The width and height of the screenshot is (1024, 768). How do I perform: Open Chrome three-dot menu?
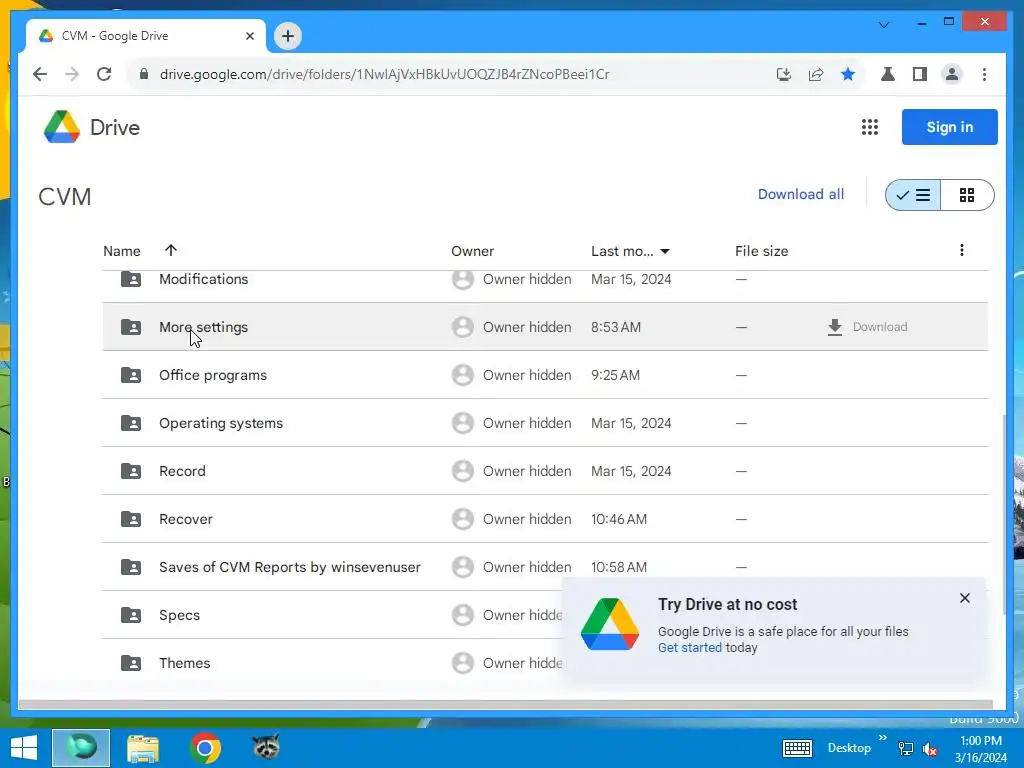(x=984, y=74)
